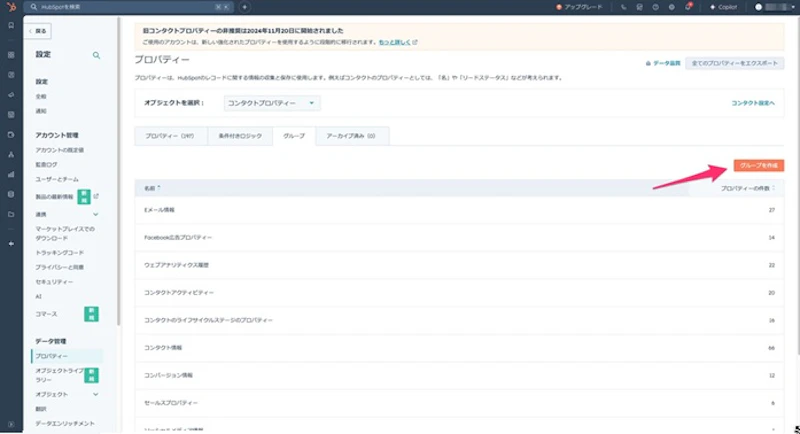Viewport: 800px width, 434px height.
Task: Open the Marketing megaphone icon
Action: pos(11,95)
